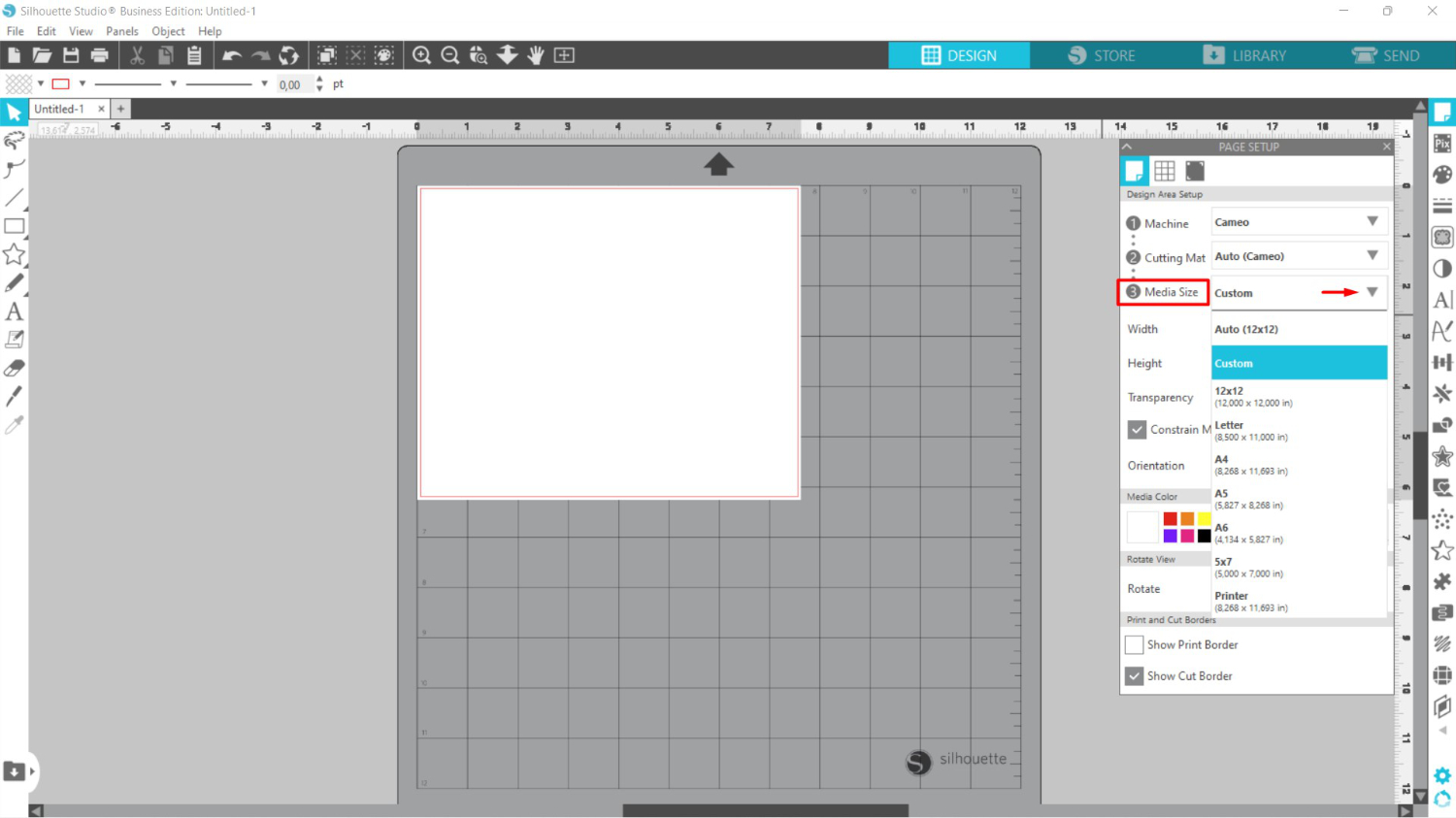Open the first line style dropdown
The width and height of the screenshot is (1456, 818).
click(136, 83)
